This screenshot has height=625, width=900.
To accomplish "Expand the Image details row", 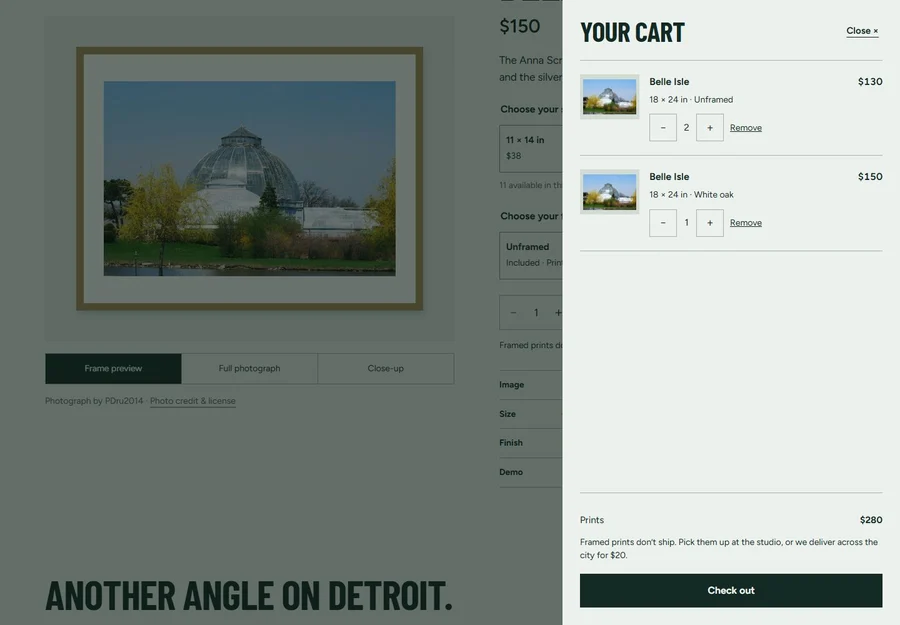I will (531, 385).
